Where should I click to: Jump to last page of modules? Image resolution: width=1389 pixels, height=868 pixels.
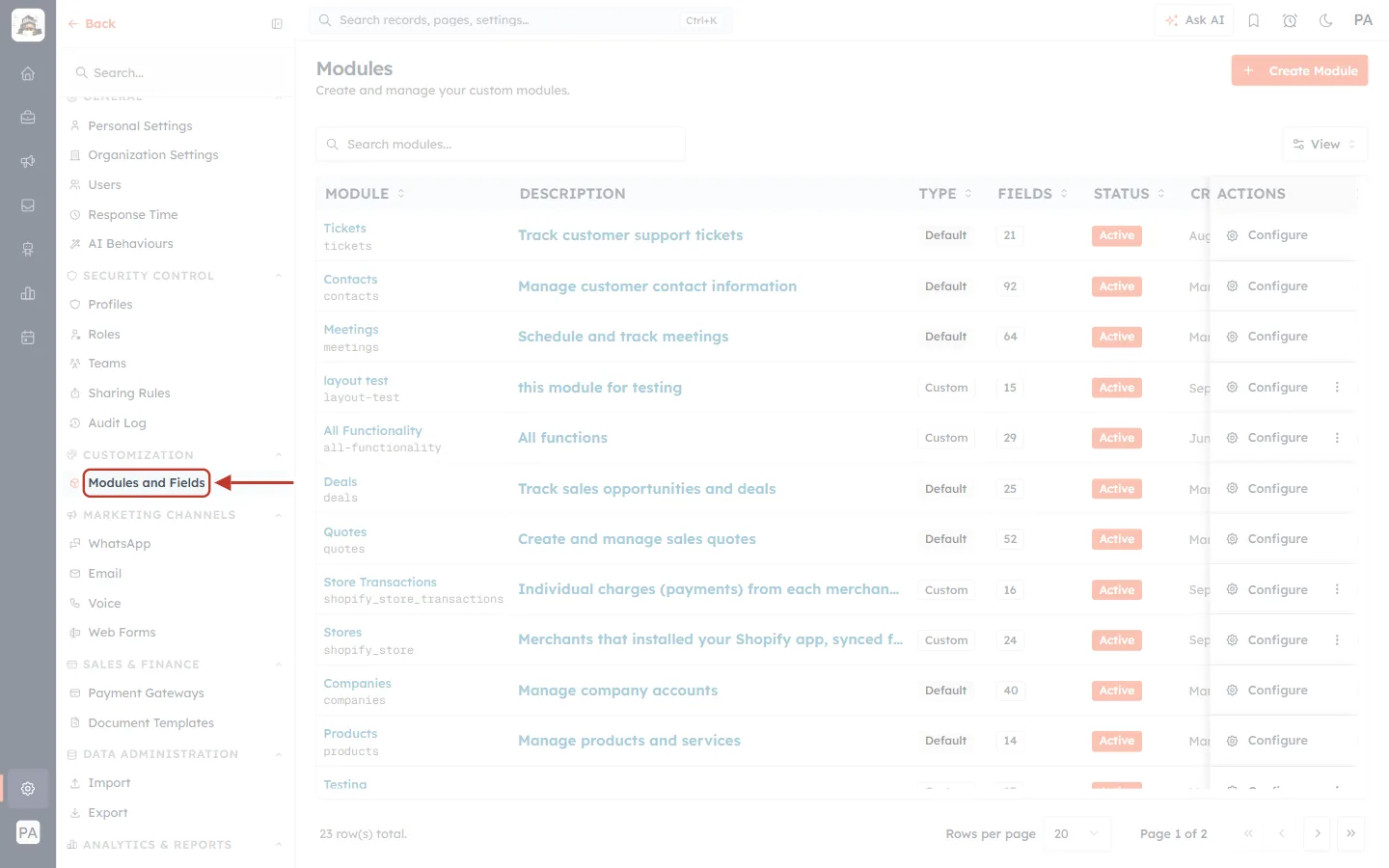(x=1351, y=834)
